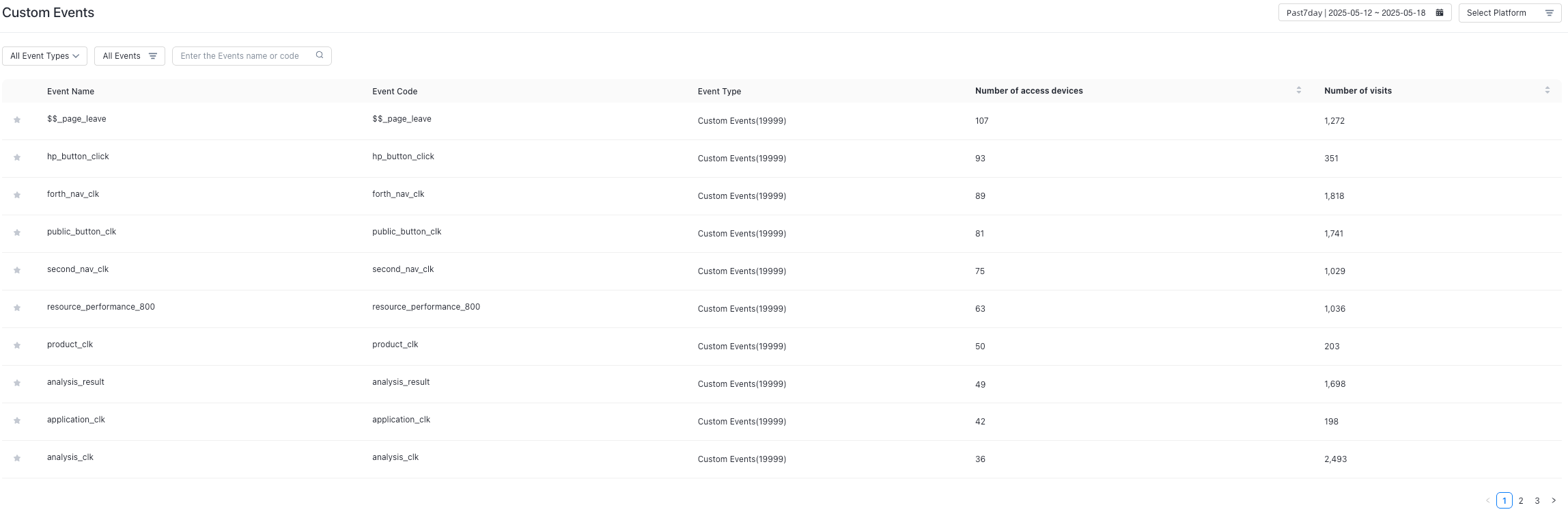This screenshot has height=514, width=1568.
Task: Go to next page arrow
Action: tap(1554, 500)
